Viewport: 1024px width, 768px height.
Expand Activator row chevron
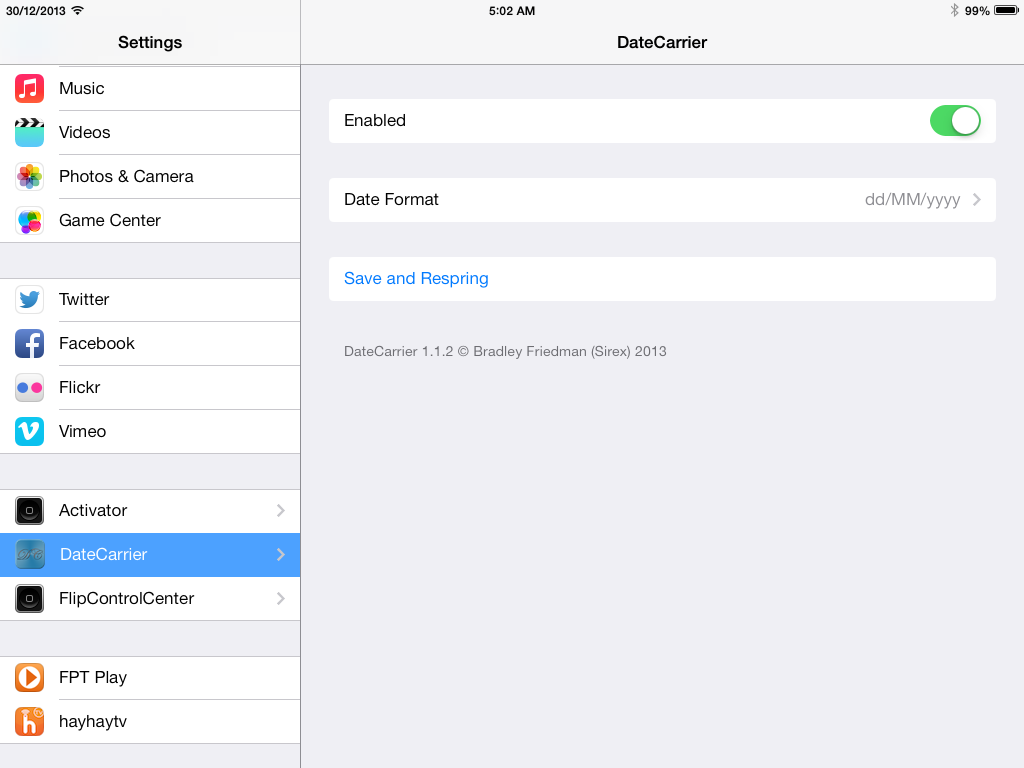point(281,511)
